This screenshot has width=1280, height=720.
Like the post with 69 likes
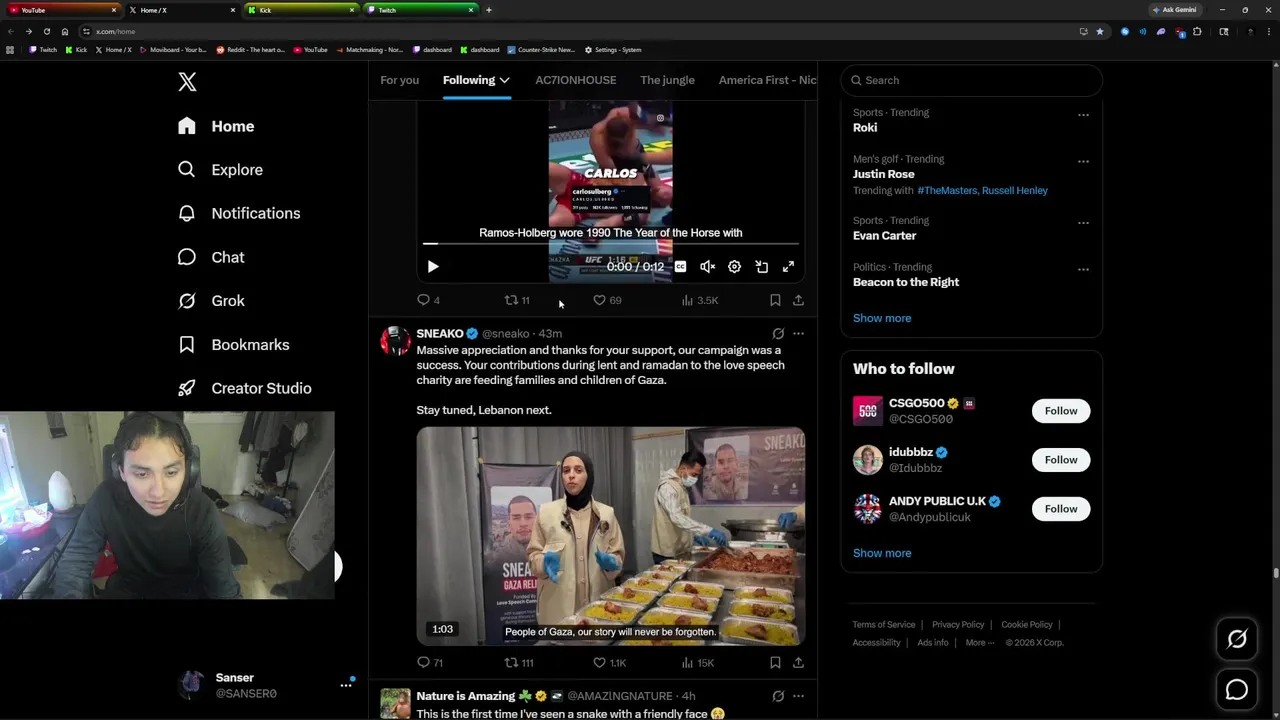point(607,300)
